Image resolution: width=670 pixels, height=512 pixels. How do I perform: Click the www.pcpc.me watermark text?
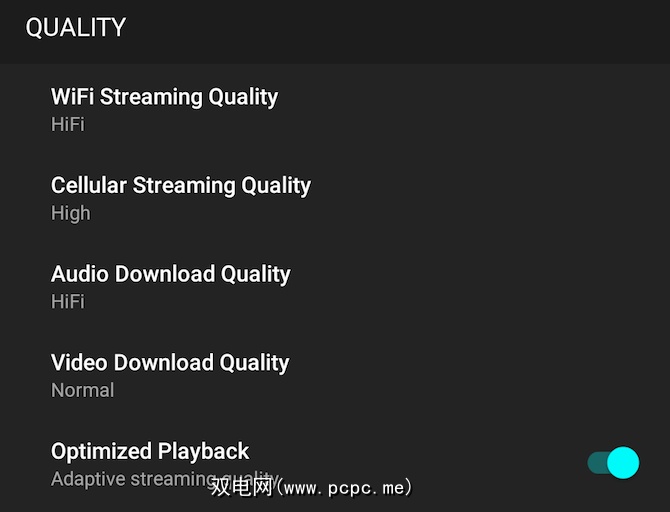343,488
